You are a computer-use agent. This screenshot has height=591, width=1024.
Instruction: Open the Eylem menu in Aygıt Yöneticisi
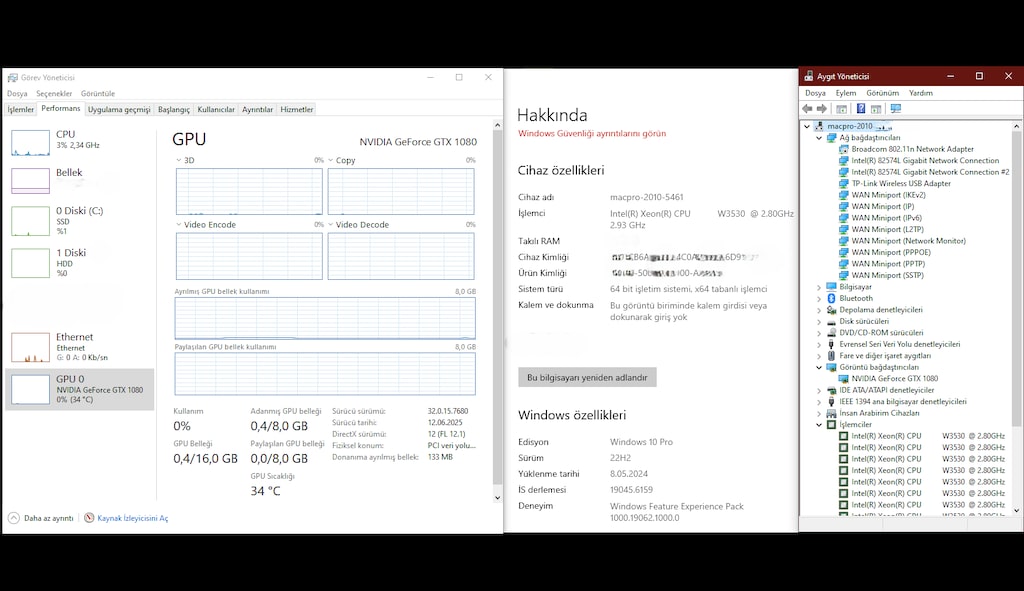[x=846, y=93]
